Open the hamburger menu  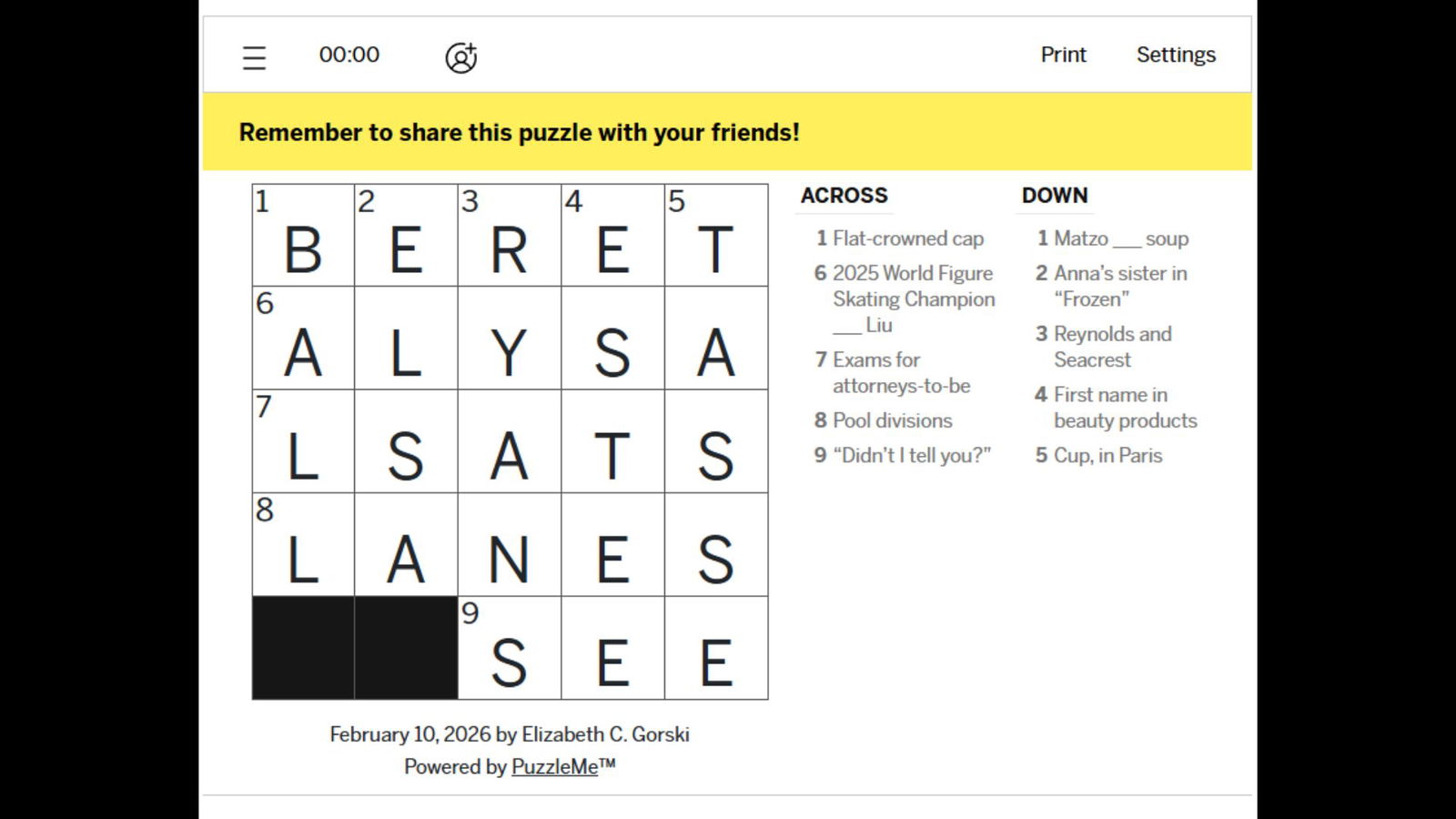click(x=254, y=57)
